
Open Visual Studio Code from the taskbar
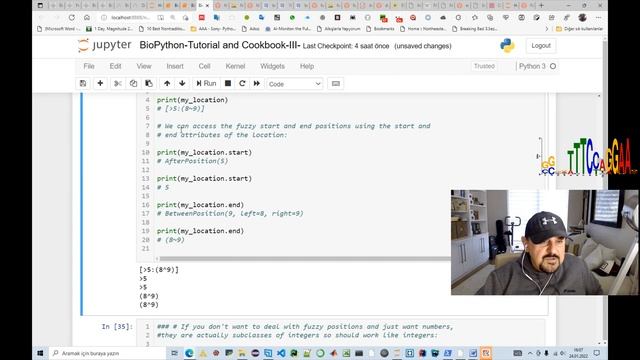click(281, 353)
